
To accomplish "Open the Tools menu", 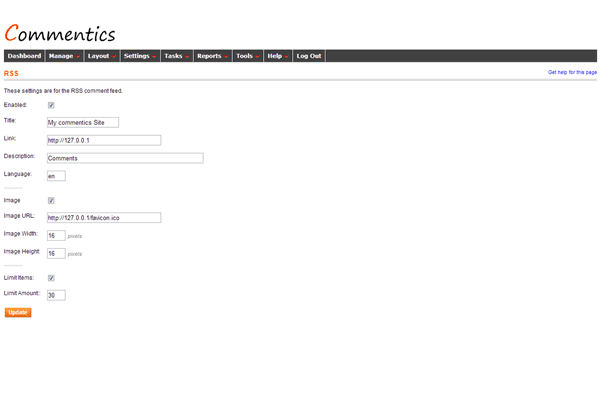I will 247,56.
